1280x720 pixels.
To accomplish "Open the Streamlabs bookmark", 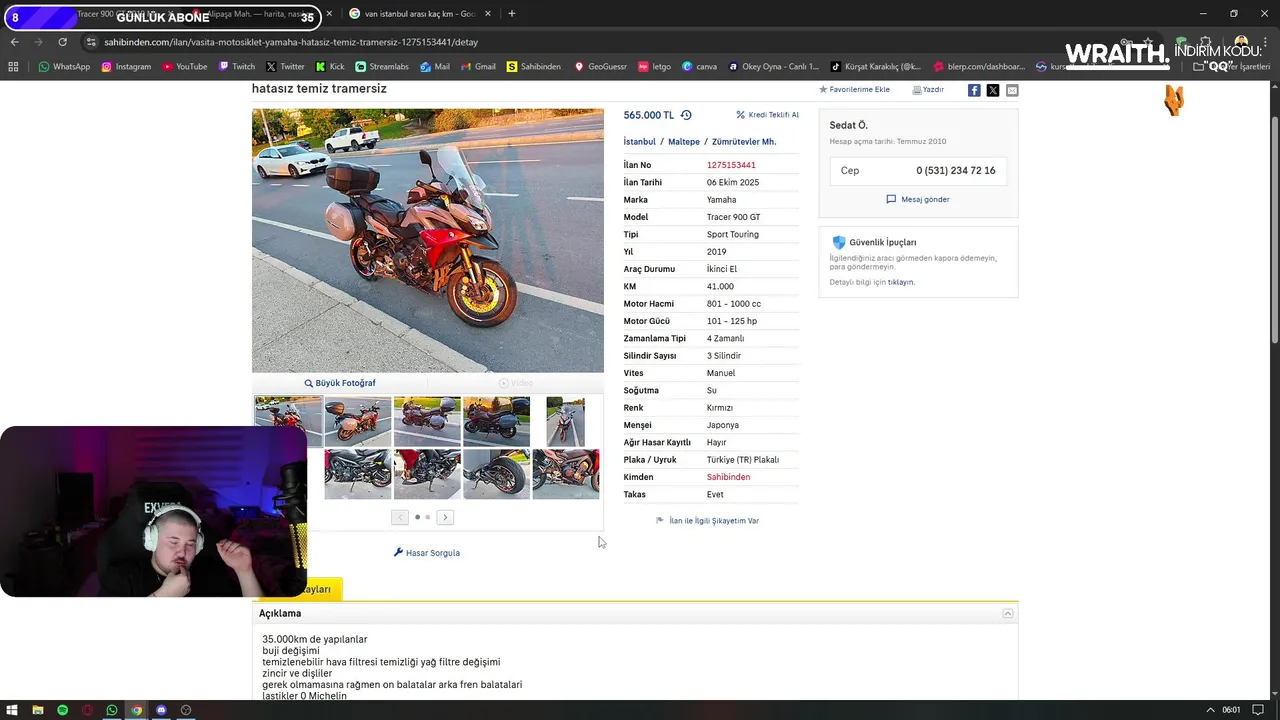I will (382, 67).
